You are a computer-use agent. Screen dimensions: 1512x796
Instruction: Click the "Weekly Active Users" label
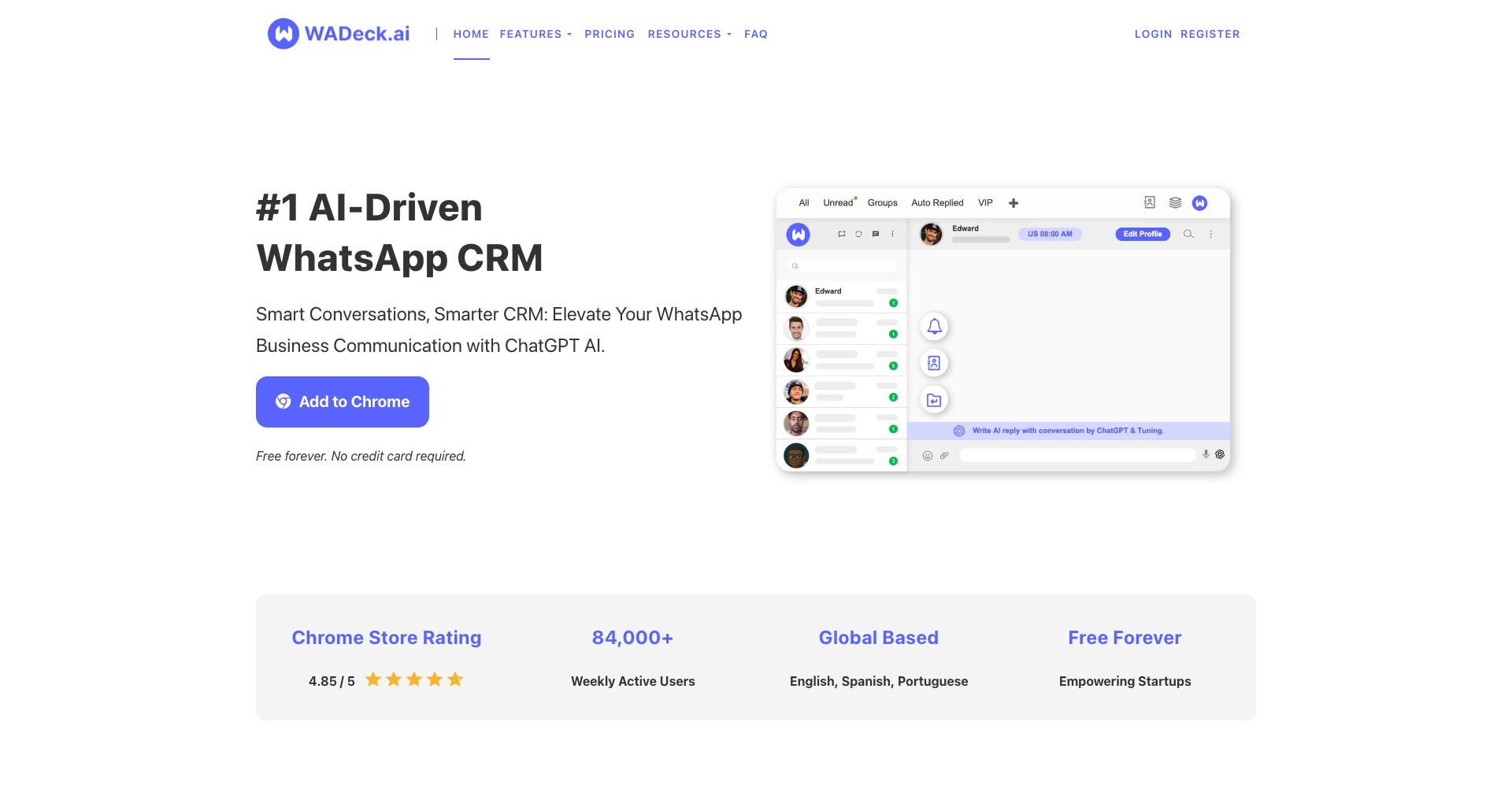pos(633,681)
